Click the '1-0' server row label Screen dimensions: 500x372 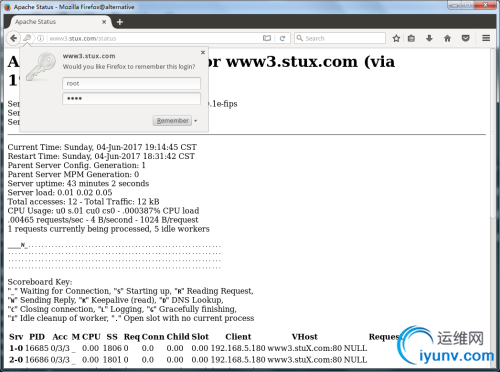16,348
